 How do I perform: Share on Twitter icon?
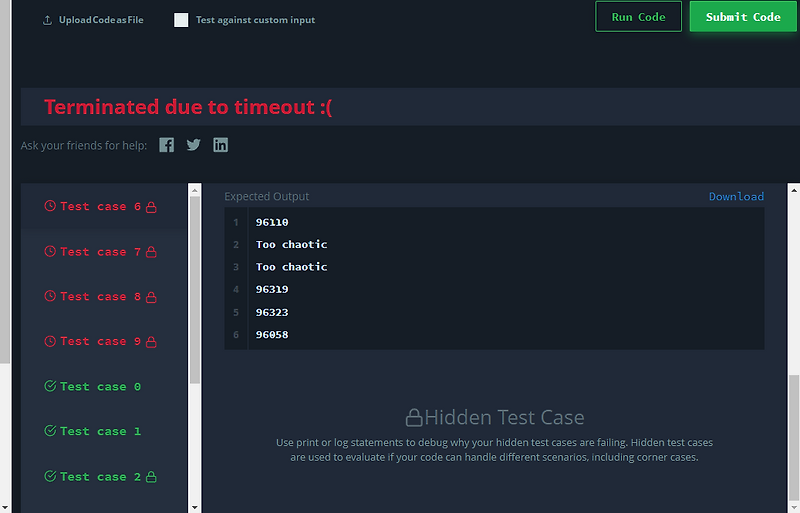(x=193, y=145)
